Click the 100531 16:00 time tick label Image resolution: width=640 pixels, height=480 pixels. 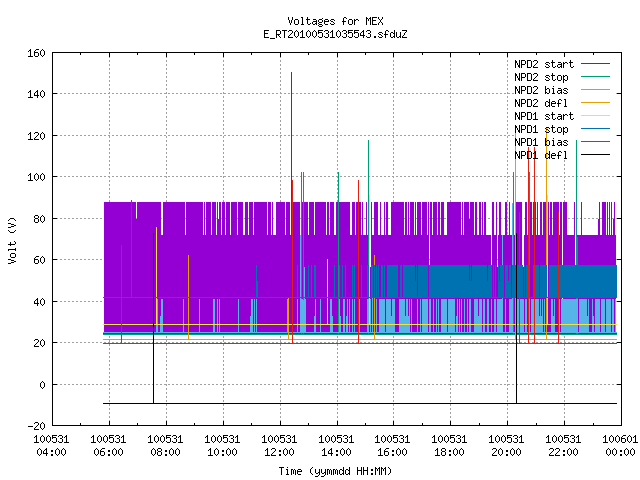pyautogui.click(x=393, y=446)
